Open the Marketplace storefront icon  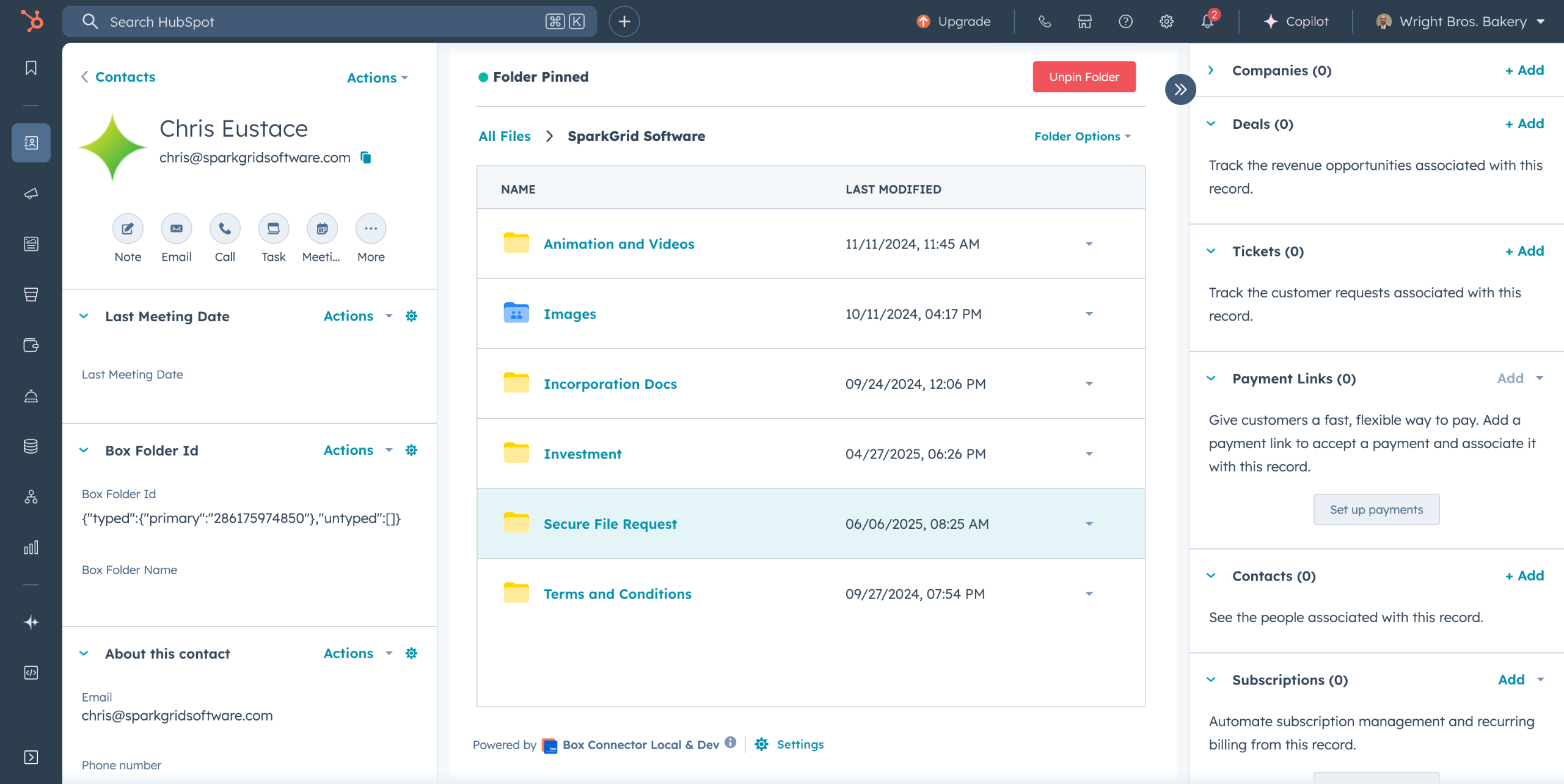(1085, 21)
